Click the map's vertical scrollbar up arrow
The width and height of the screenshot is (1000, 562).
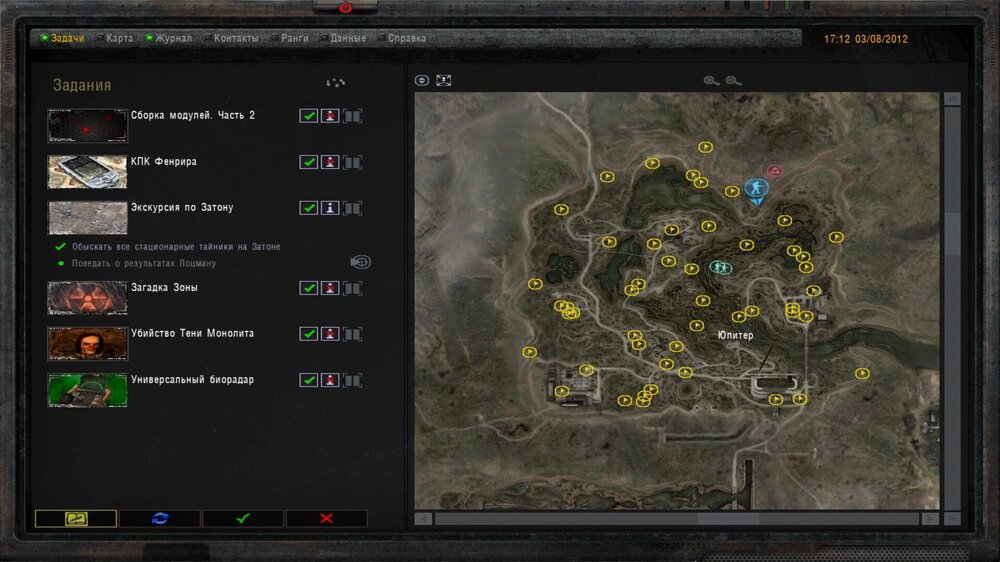click(x=952, y=99)
